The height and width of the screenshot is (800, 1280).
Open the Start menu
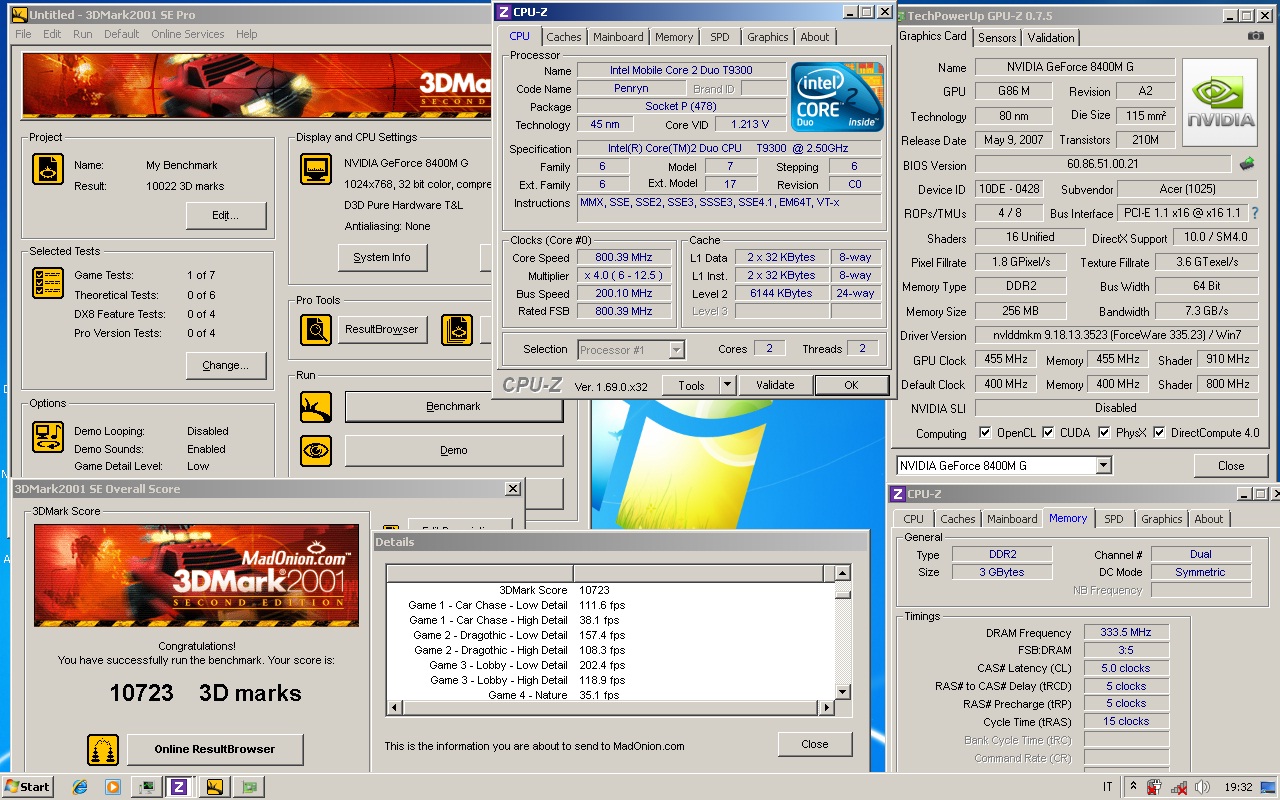click(x=28, y=787)
